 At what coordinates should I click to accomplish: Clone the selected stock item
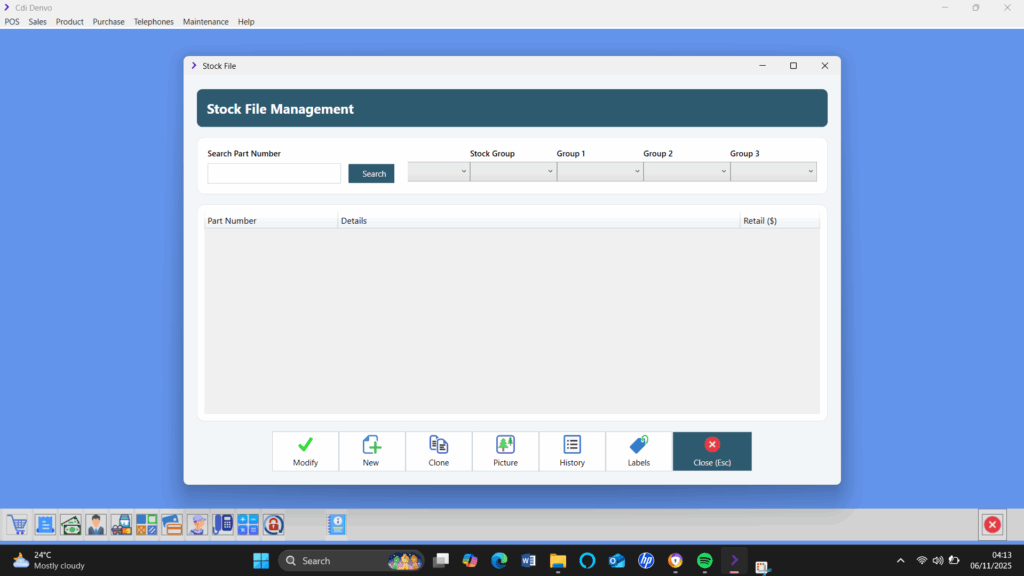point(438,451)
